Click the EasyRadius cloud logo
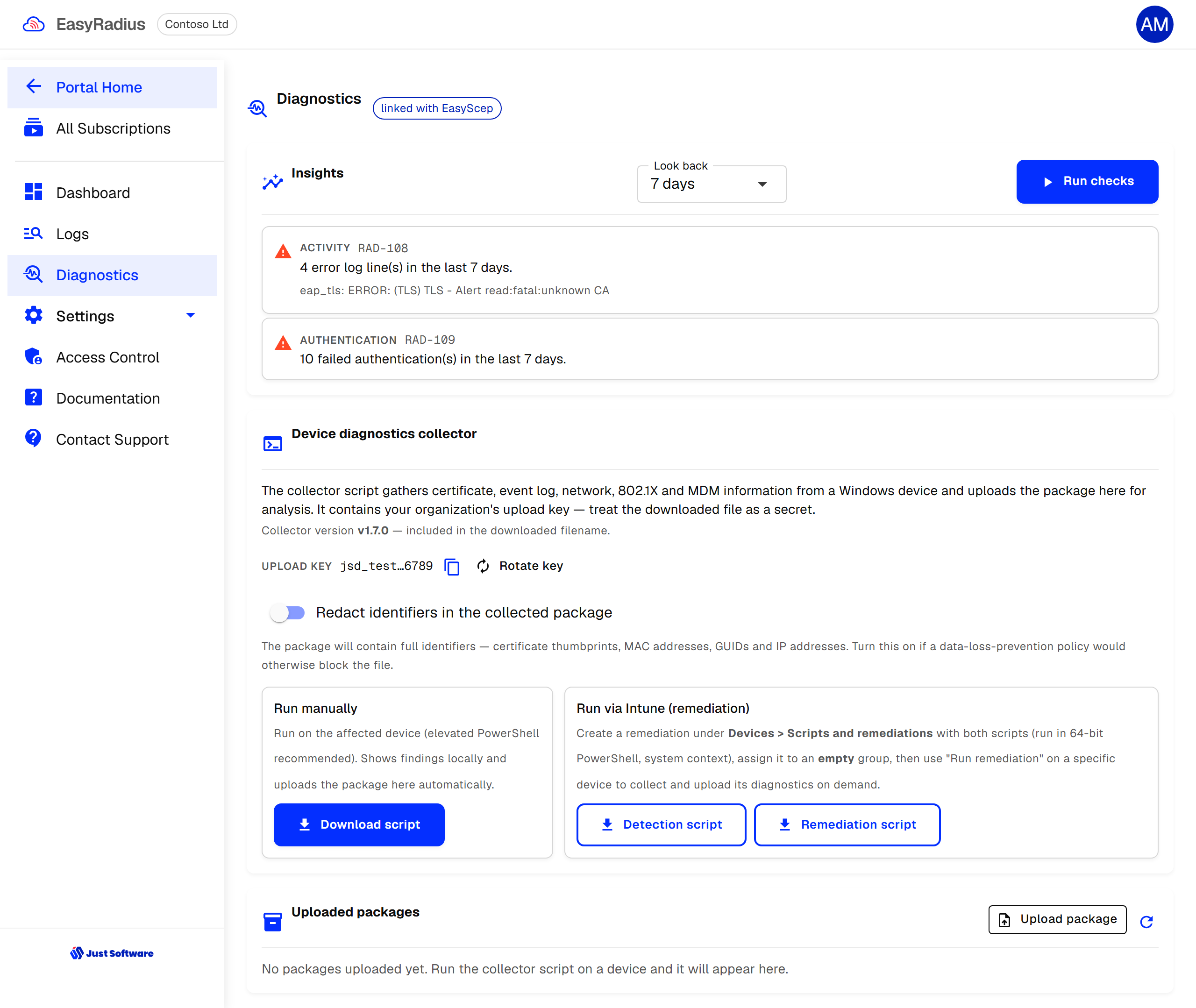This screenshot has height=1008, width=1196. tap(34, 24)
